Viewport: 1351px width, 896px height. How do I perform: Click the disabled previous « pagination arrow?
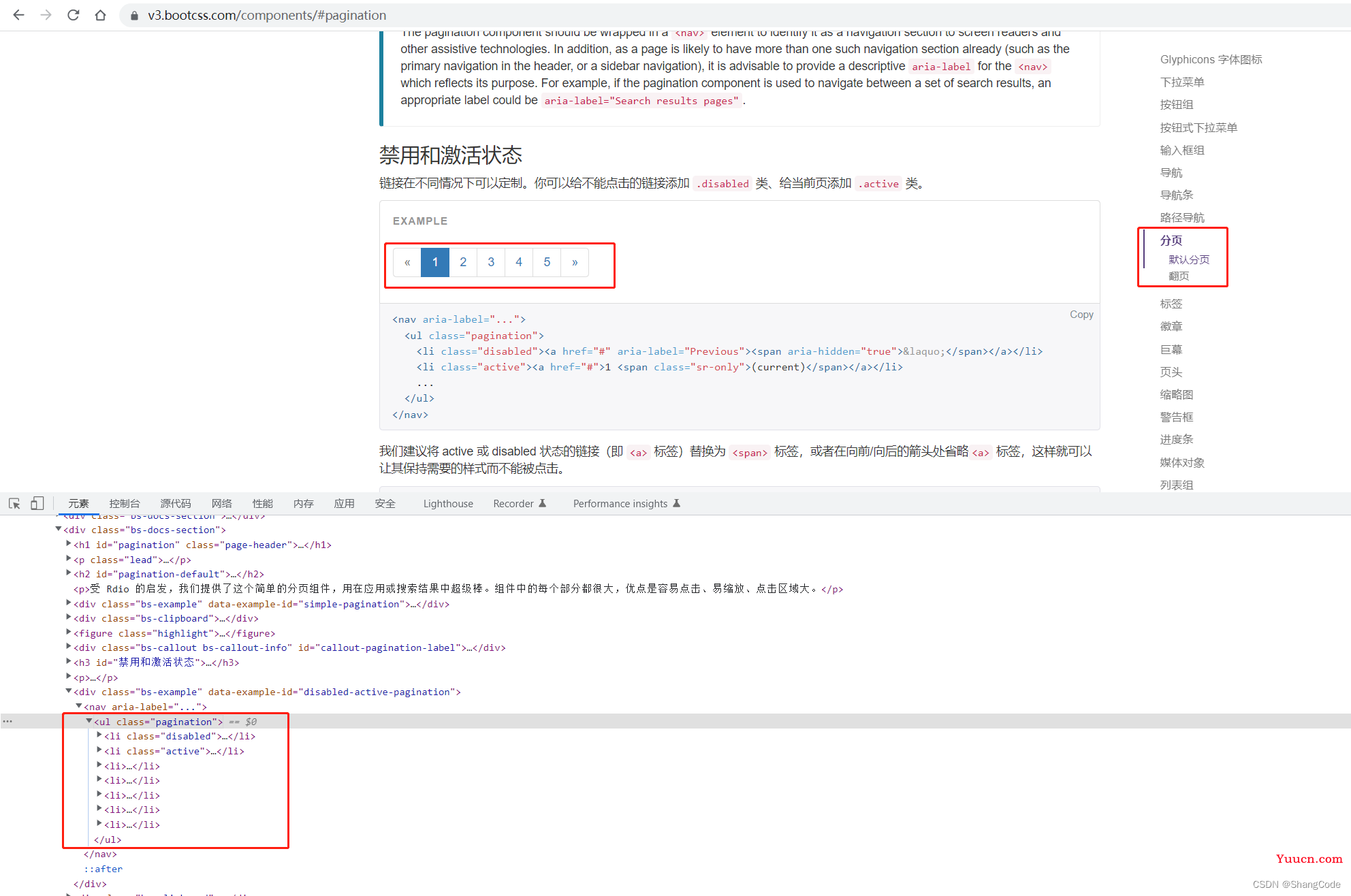407,262
